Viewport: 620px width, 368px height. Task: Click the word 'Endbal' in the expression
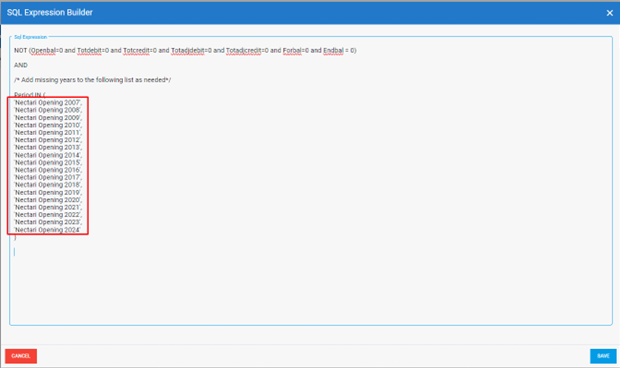(x=333, y=51)
